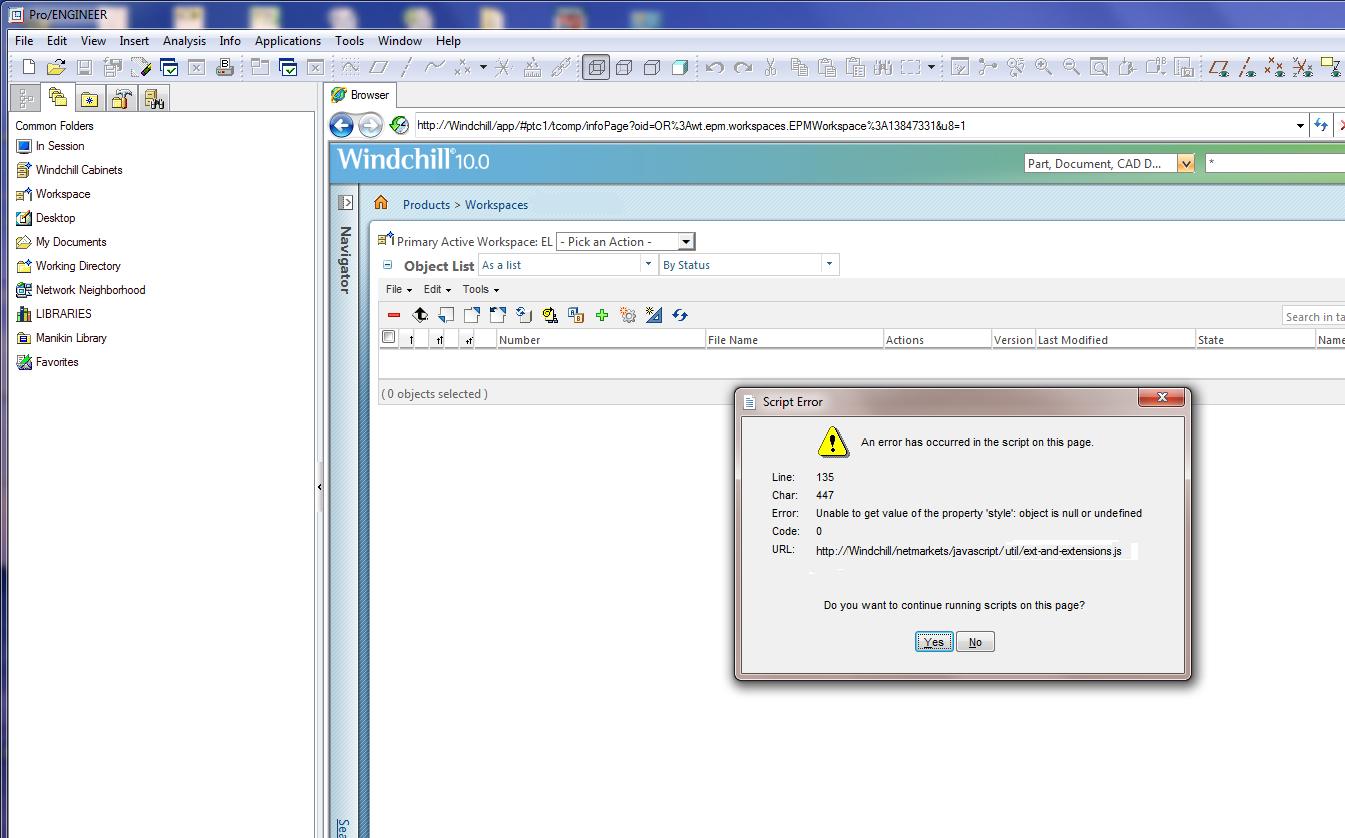Open the Object List Edit menu
Screen dimensions: 1345x838
437,289
